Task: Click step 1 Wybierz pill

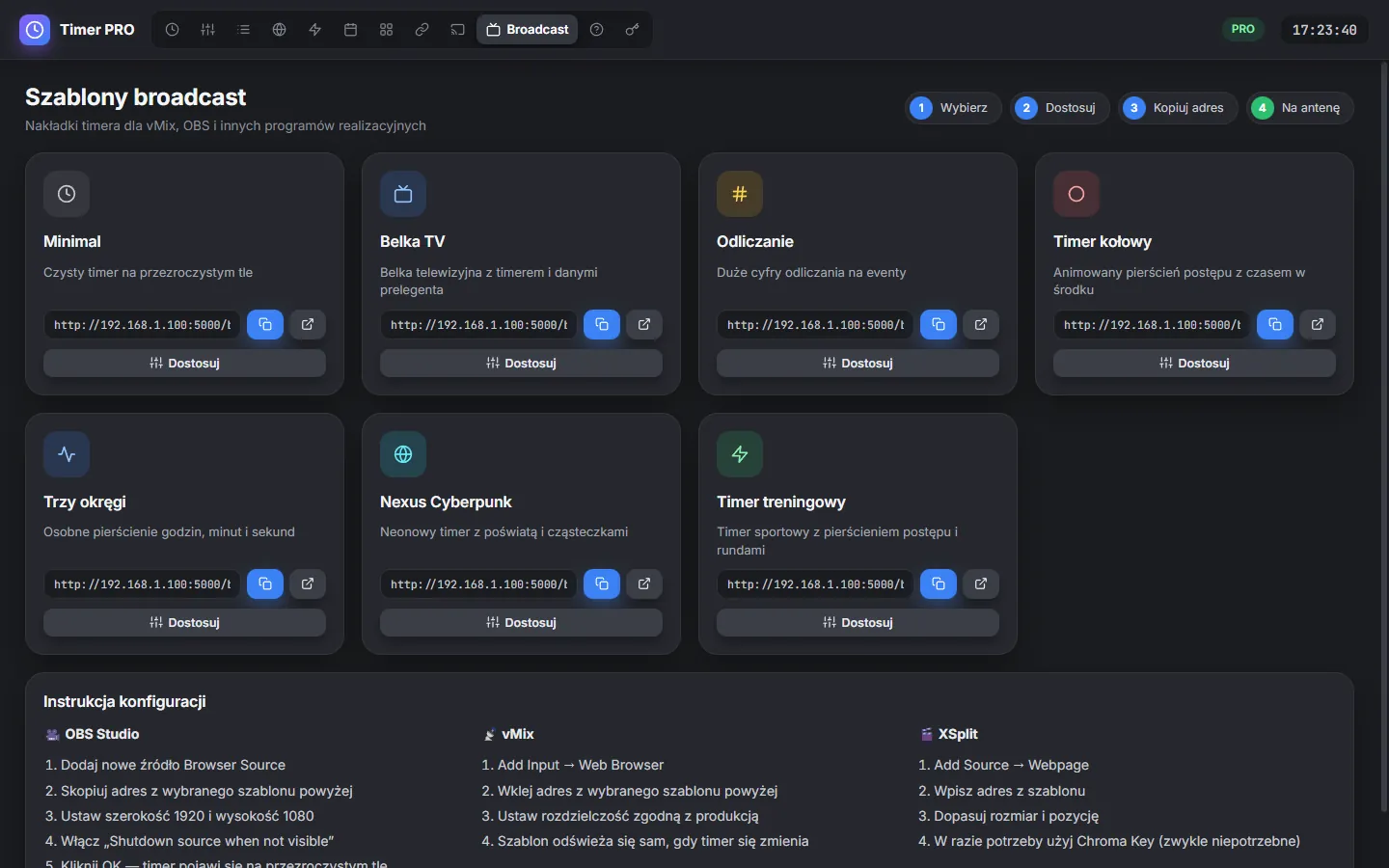Action: (x=954, y=108)
